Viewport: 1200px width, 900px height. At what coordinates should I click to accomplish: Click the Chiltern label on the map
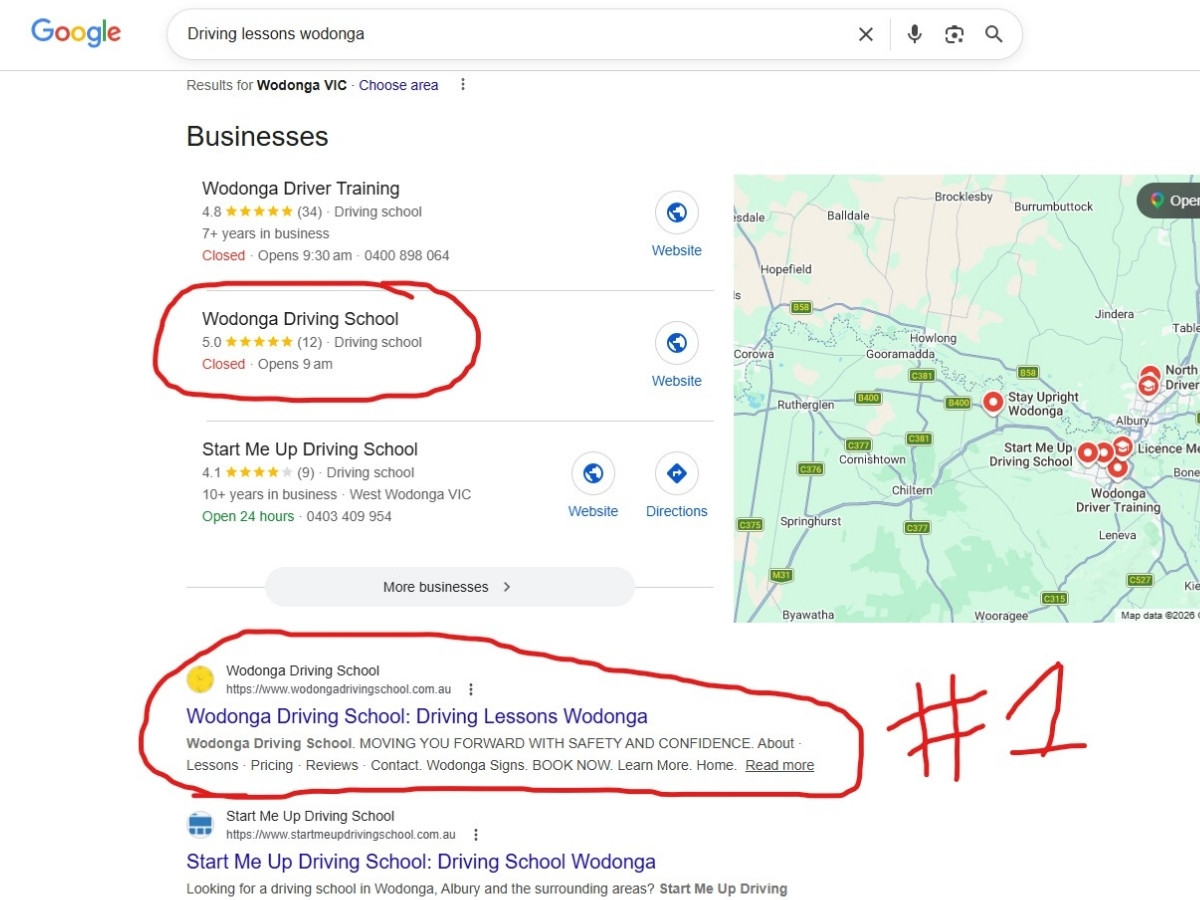(x=912, y=490)
